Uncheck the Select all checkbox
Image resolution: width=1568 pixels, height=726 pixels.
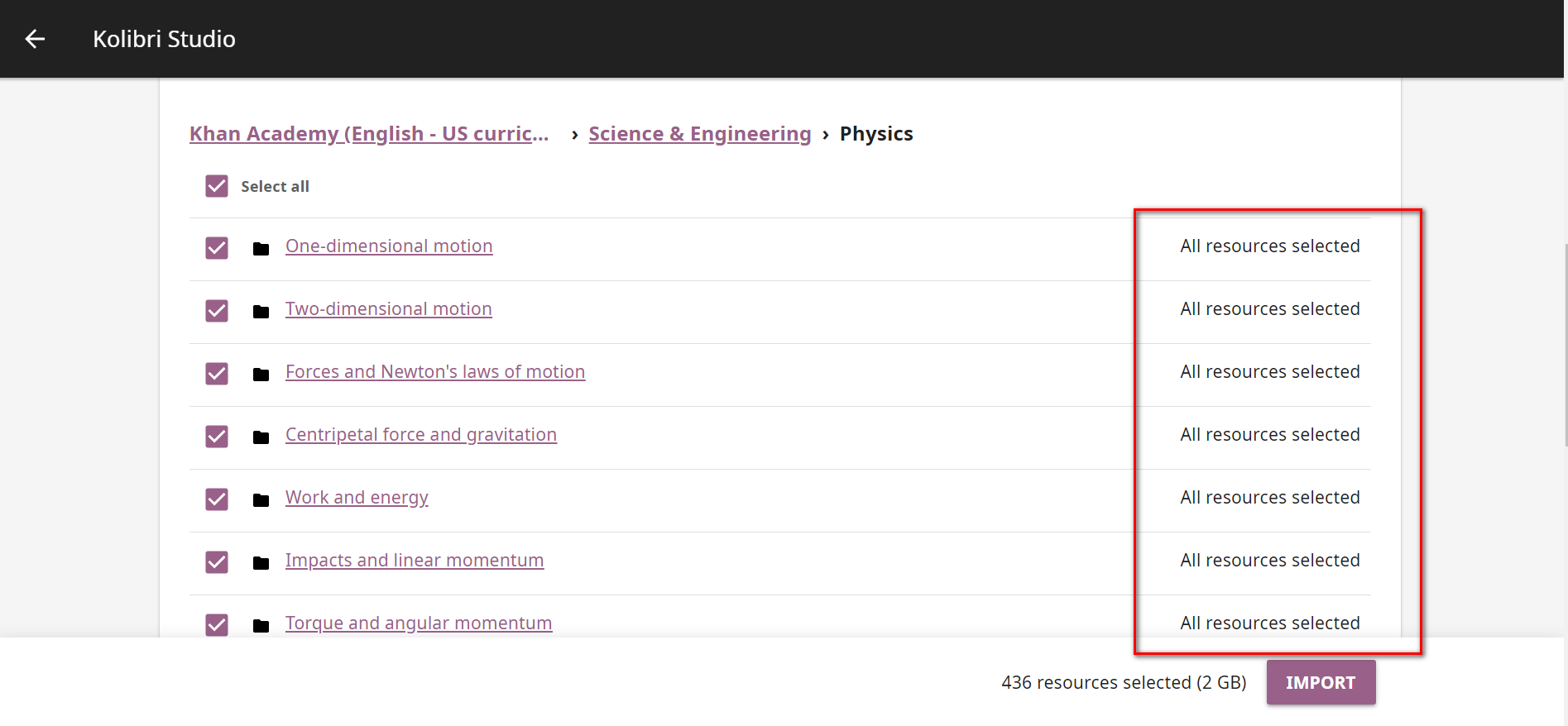pyautogui.click(x=217, y=186)
